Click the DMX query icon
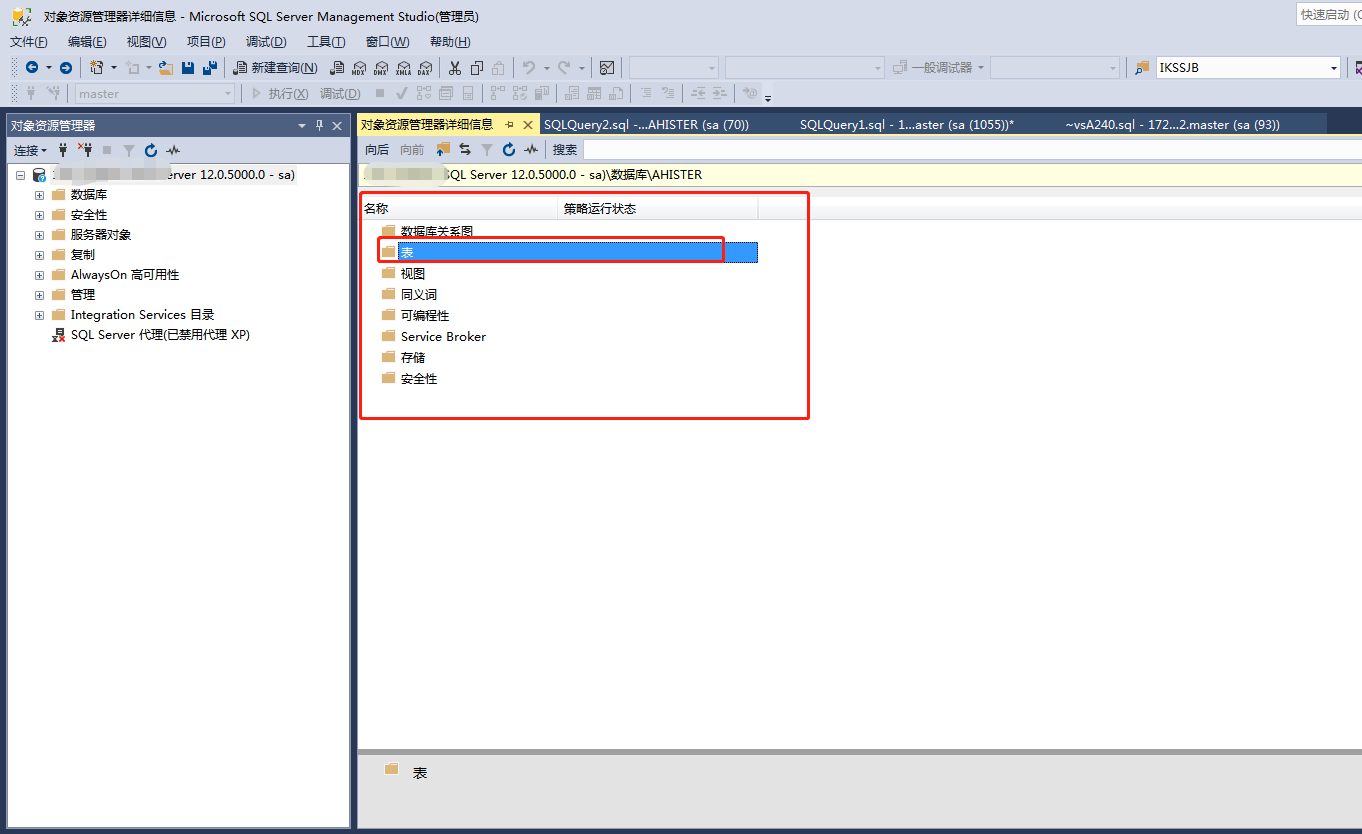The width and height of the screenshot is (1362, 834). [x=381, y=67]
